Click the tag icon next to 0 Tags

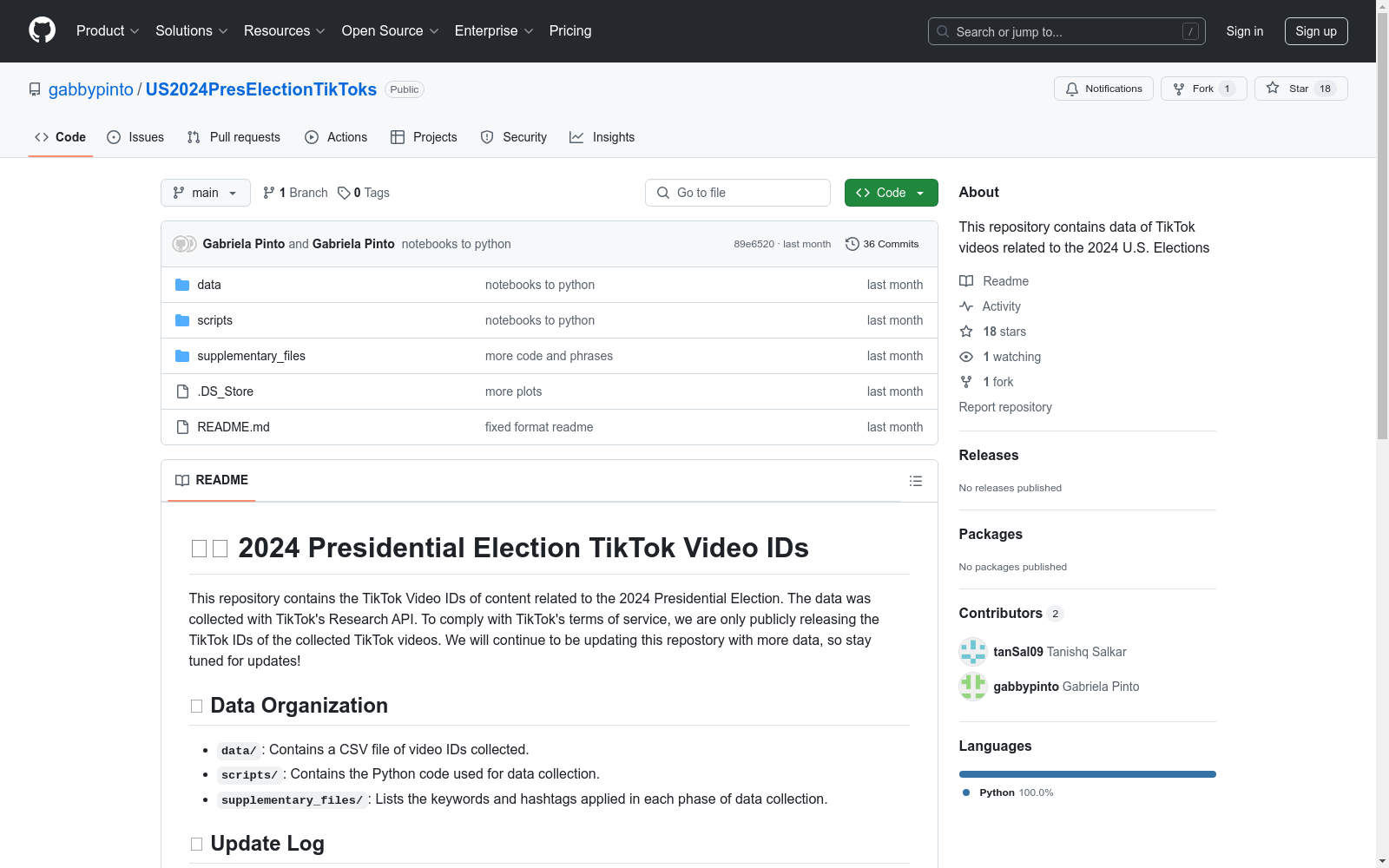click(344, 193)
